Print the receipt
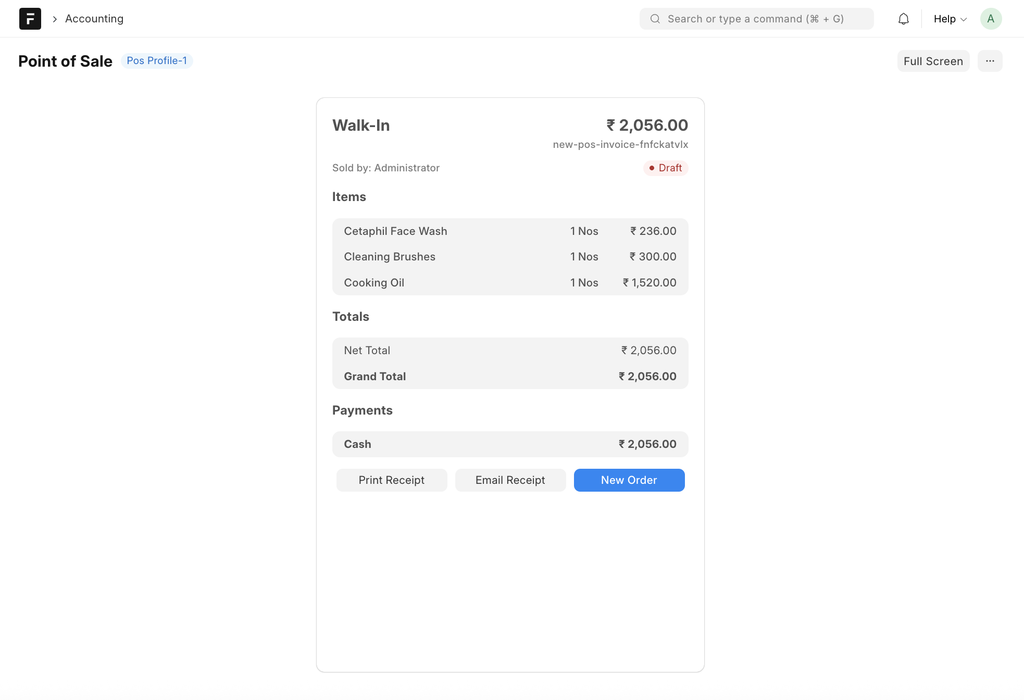 pos(391,480)
